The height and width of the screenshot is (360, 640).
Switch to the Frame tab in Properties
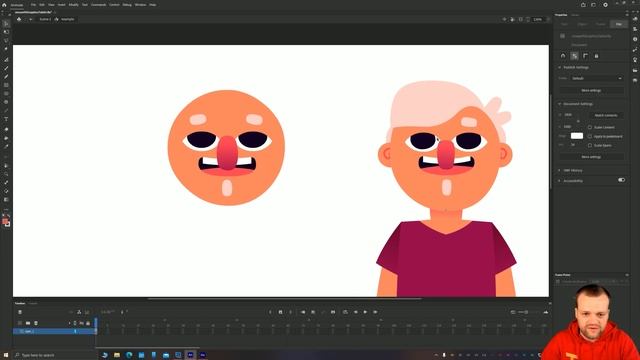pos(600,24)
